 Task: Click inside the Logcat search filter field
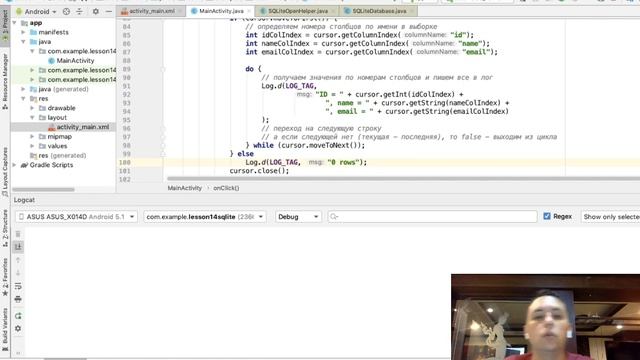coord(432,217)
